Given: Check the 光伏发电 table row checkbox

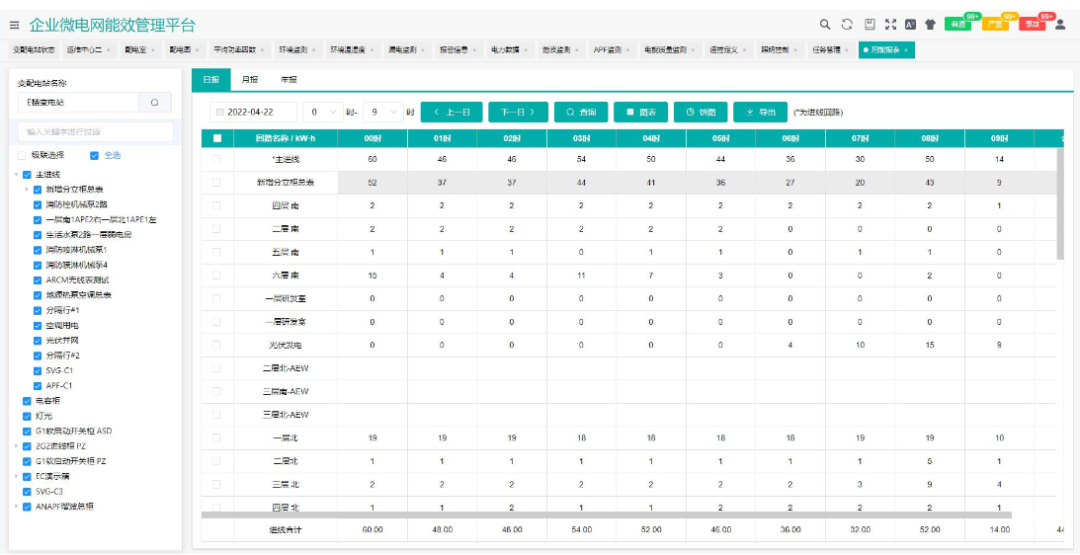Looking at the screenshot, I should click(218, 344).
